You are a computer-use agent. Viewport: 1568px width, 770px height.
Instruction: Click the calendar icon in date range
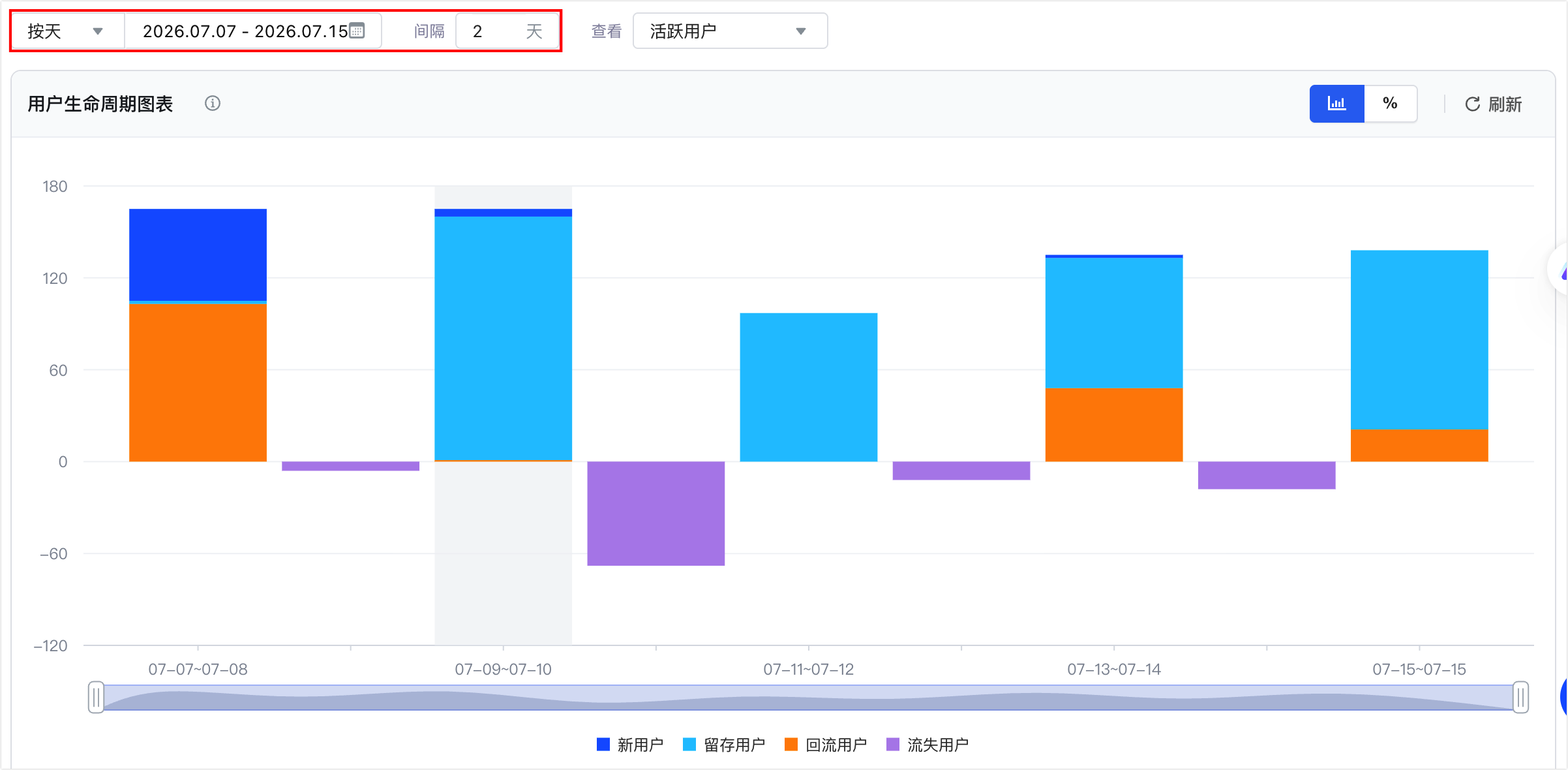click(357, 31)
